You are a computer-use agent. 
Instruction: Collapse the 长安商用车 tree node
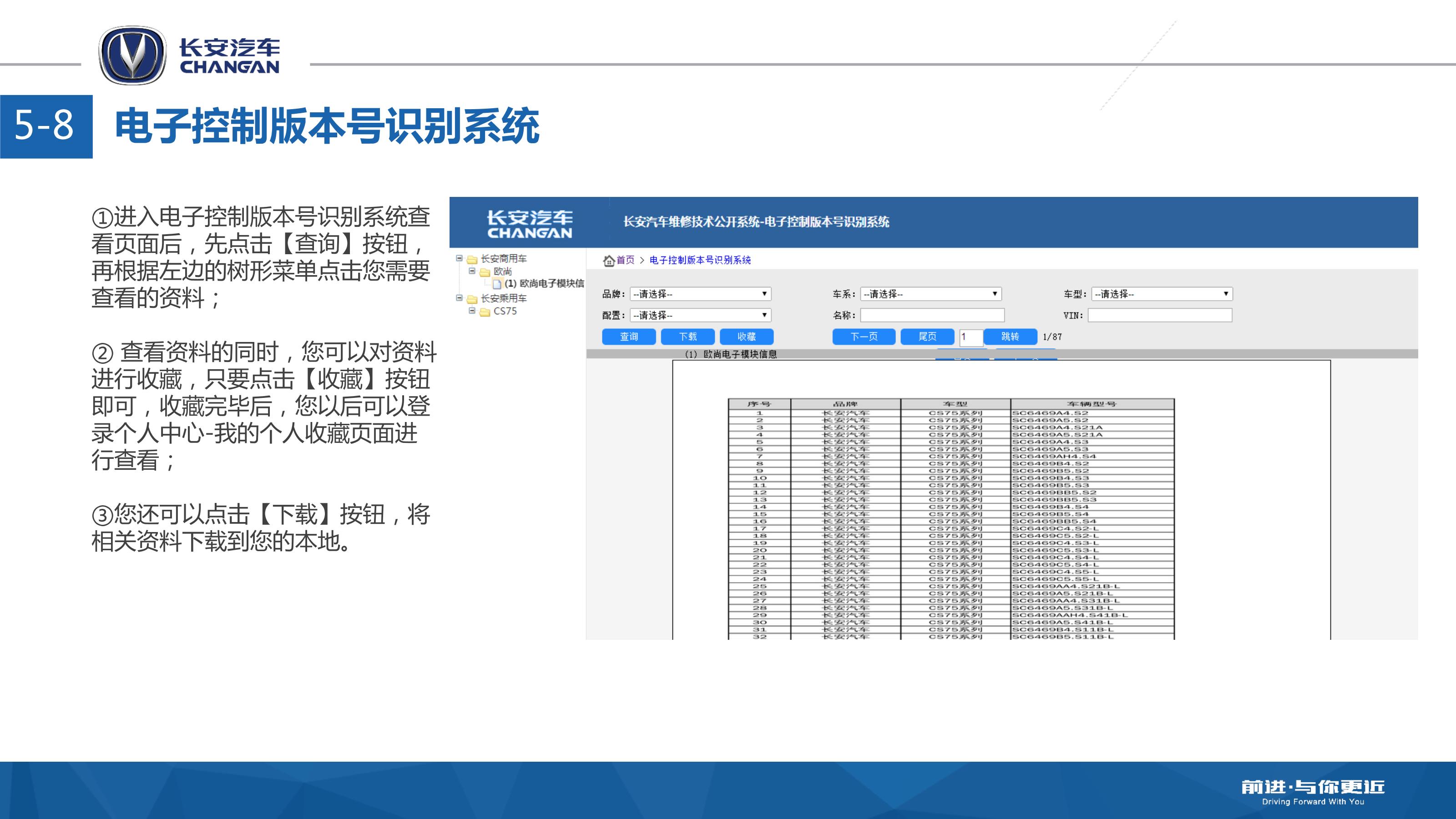pos(460,258)
